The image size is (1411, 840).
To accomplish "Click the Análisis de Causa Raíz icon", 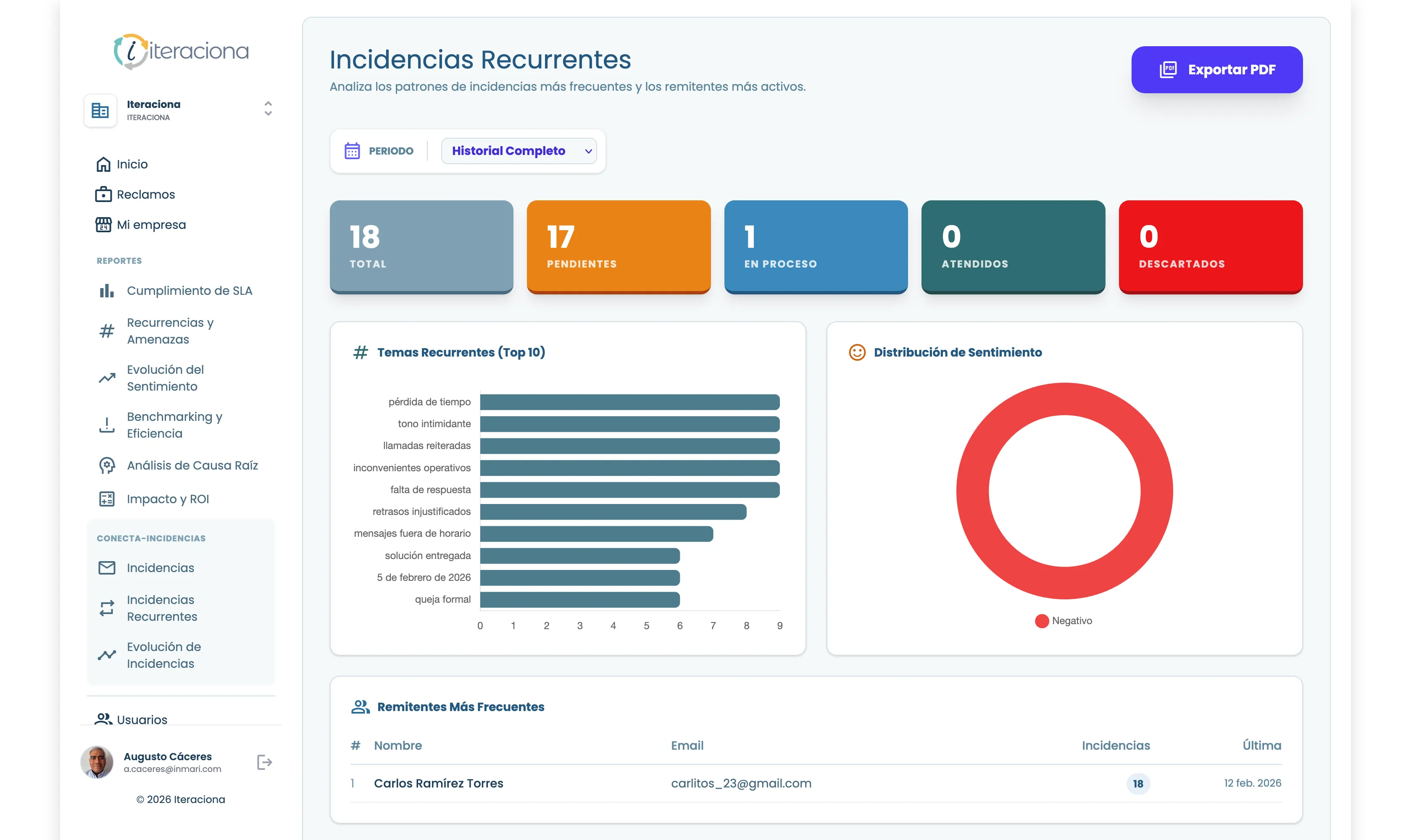I will tap(106, 465).
